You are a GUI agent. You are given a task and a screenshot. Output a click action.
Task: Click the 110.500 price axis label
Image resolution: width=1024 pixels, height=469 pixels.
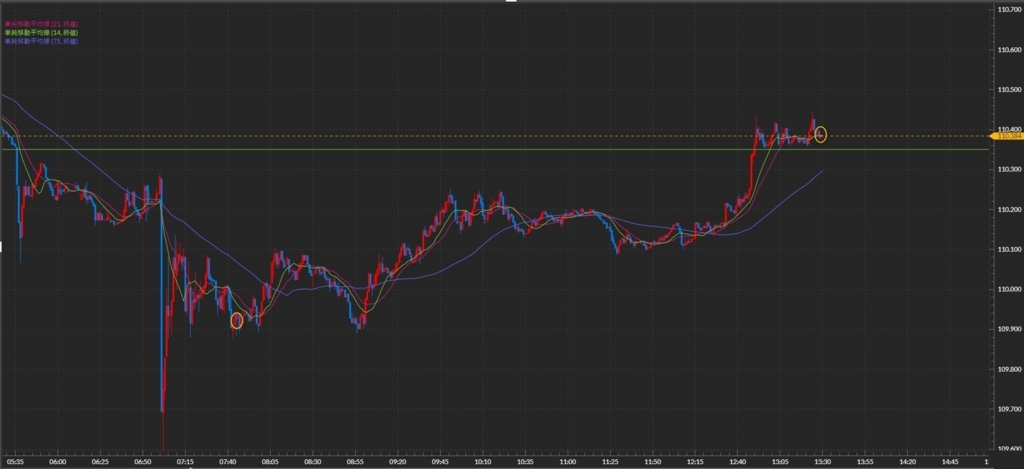coord(1009,89)
